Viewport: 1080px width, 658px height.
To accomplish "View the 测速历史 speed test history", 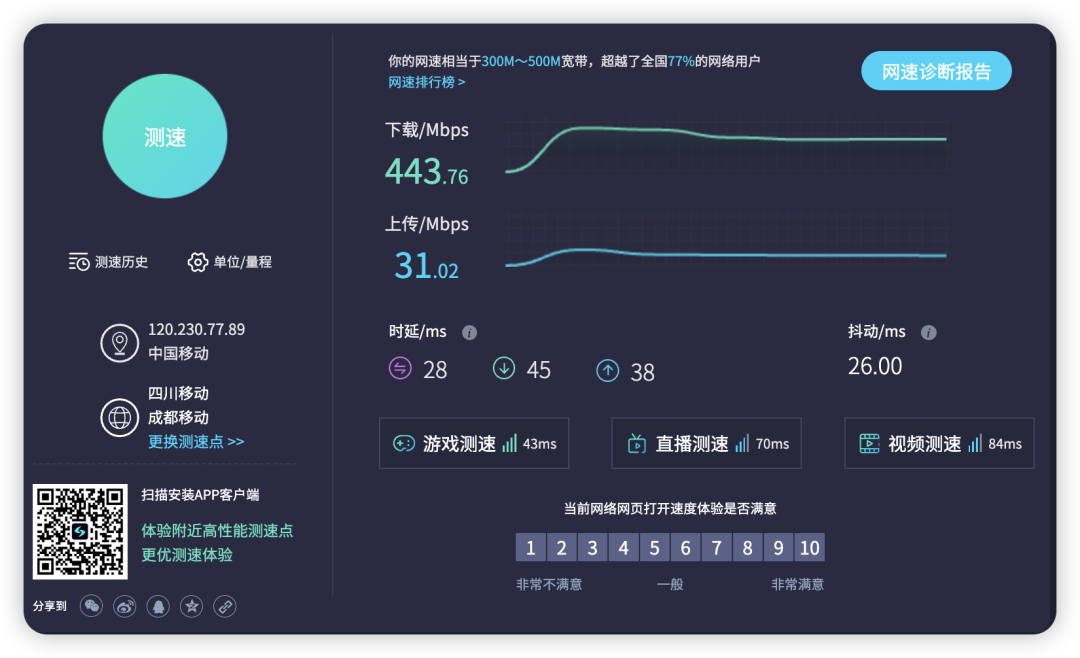I will [x=110, y=262].
